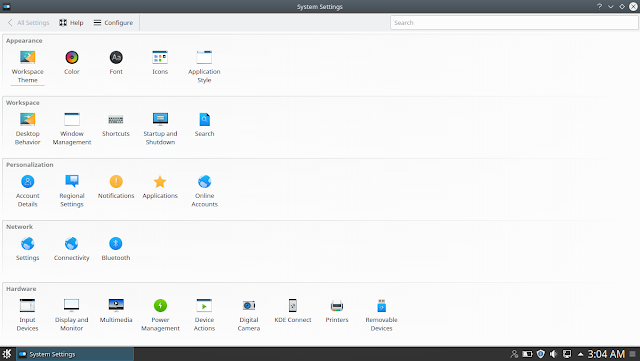
Task: Open the network monitor tray icon
Action: (x=567, y=354)
